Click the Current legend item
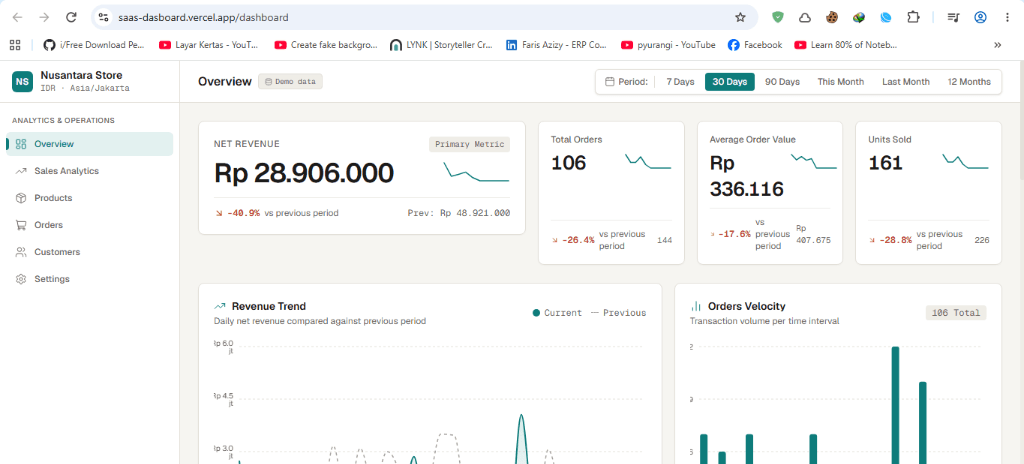 [557, 313]
